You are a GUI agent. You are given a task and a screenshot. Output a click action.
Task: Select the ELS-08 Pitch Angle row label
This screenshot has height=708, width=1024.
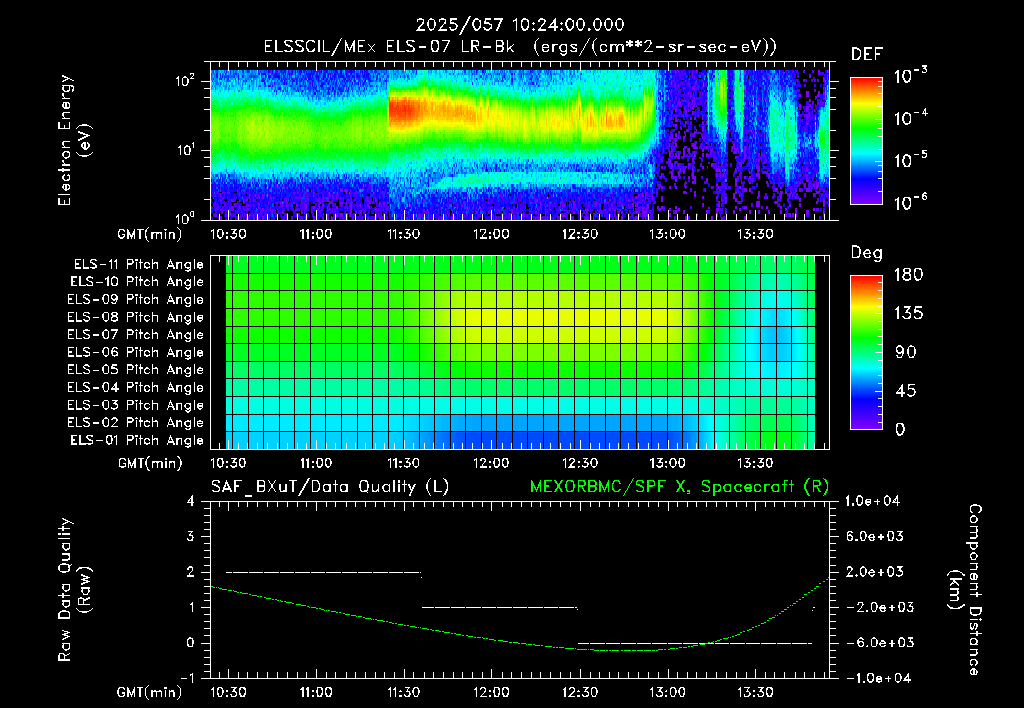tap(135, 317)
